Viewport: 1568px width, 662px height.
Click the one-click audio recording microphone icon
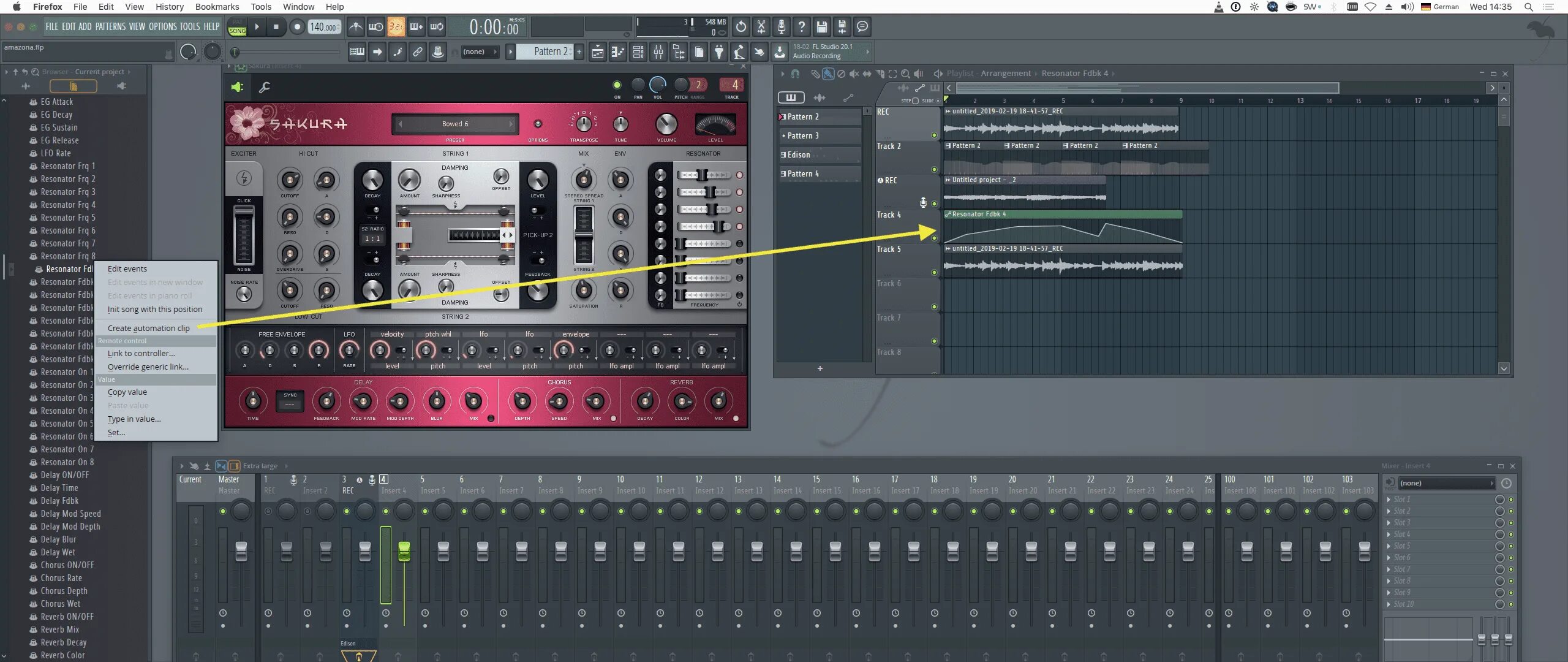pos(782,27)
